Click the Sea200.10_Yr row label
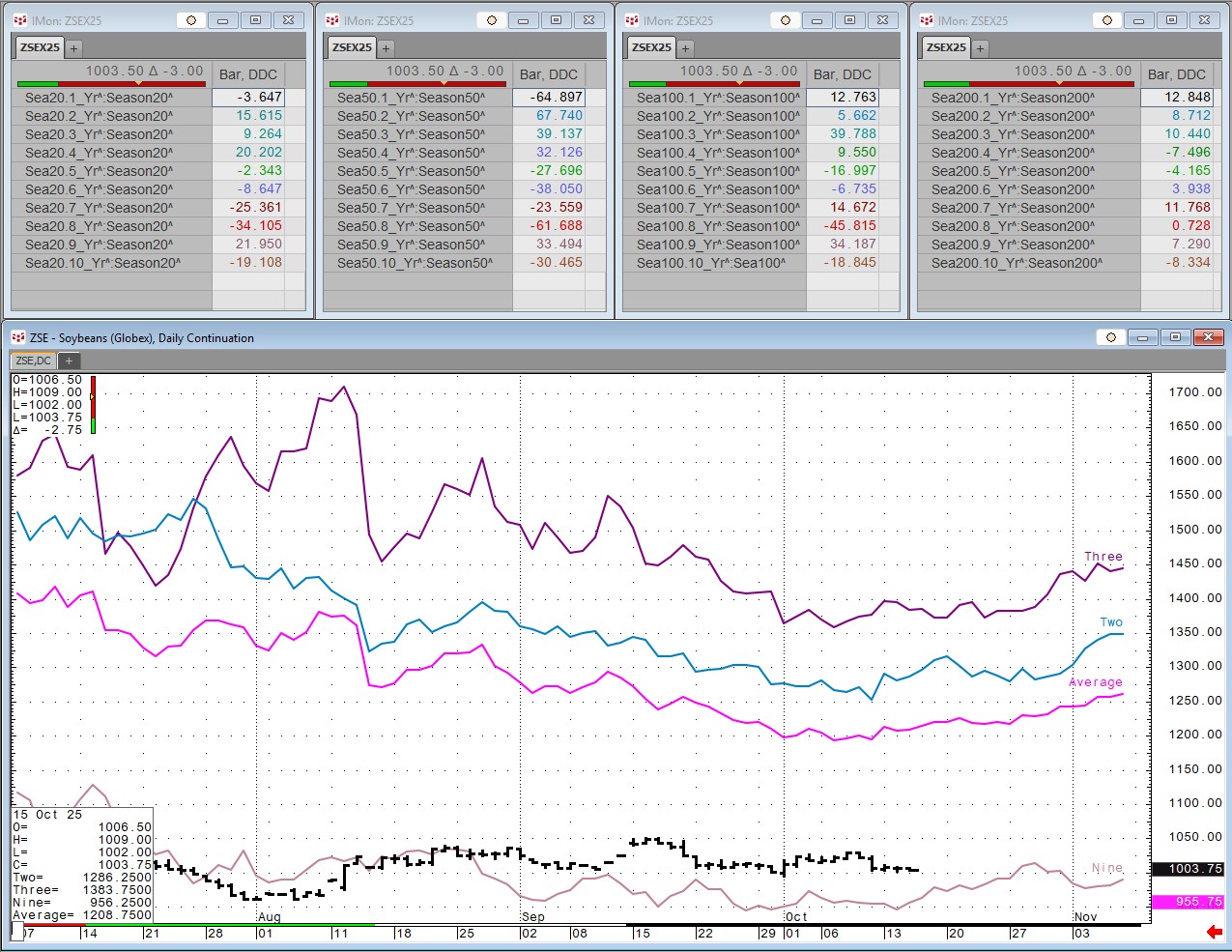The height and width of the screenshot is (952, 1232). coord(1016,263)
